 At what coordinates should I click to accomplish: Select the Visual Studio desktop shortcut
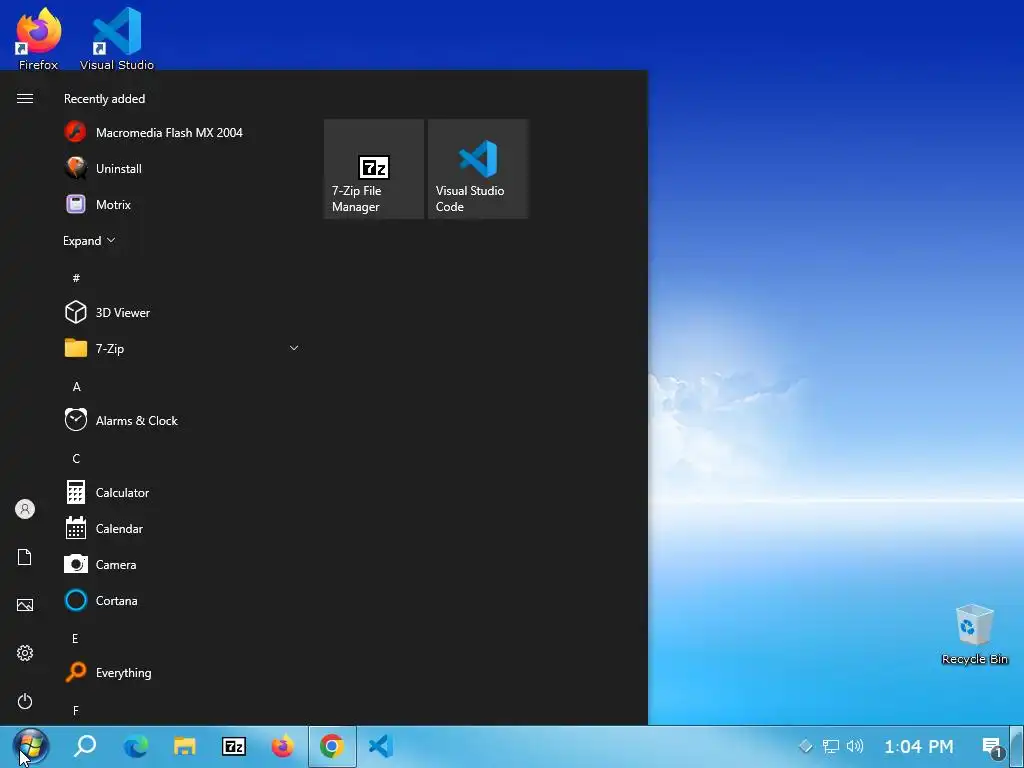[117, 38]
